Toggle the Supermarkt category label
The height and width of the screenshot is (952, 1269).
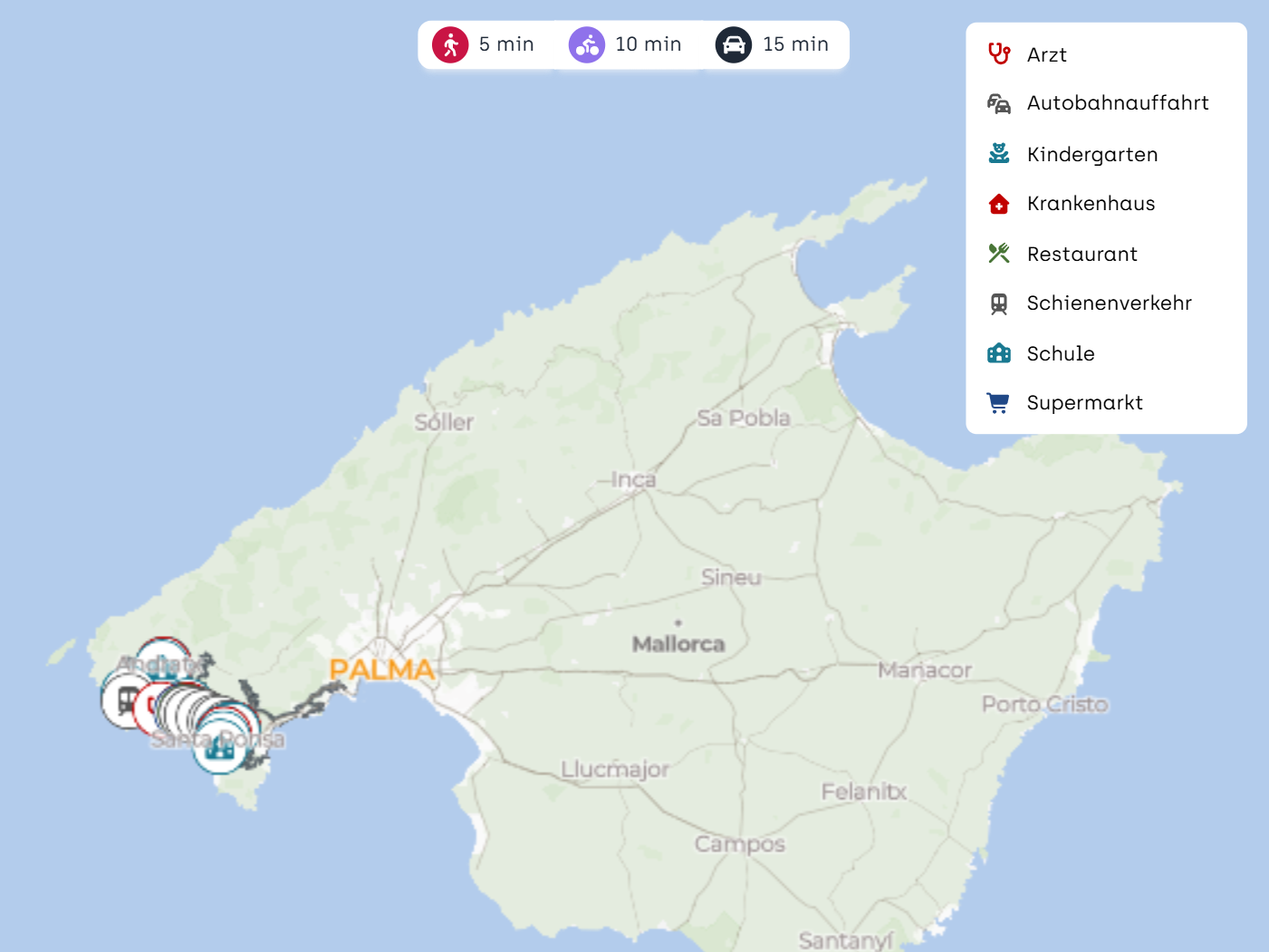[x=1084, y=403]
